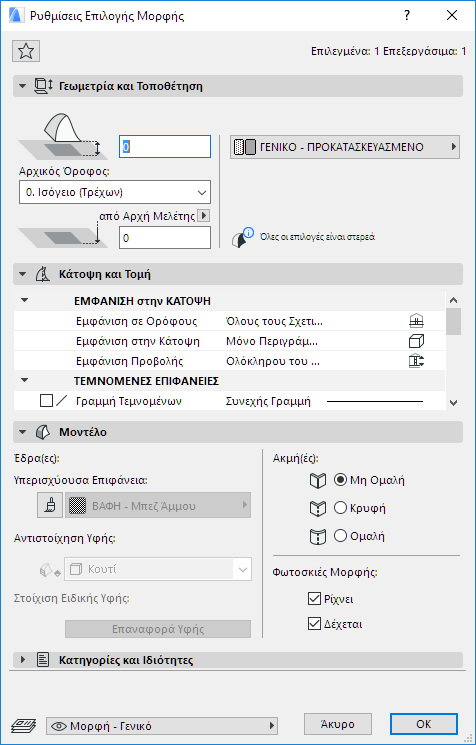Viewport: 476px width, 745px height.
Task: Open the Μορφή - Γενικό layer dropdown
Action: click(162, 726)
